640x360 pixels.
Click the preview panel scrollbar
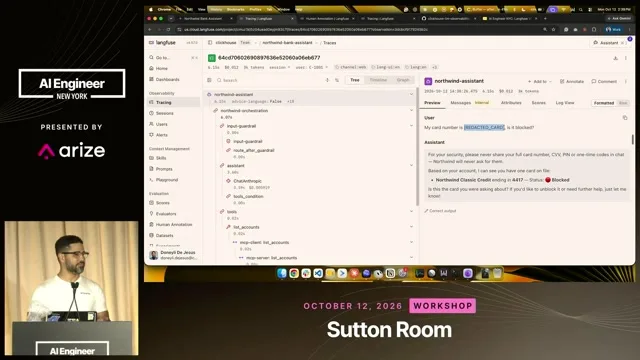[633, 140]
